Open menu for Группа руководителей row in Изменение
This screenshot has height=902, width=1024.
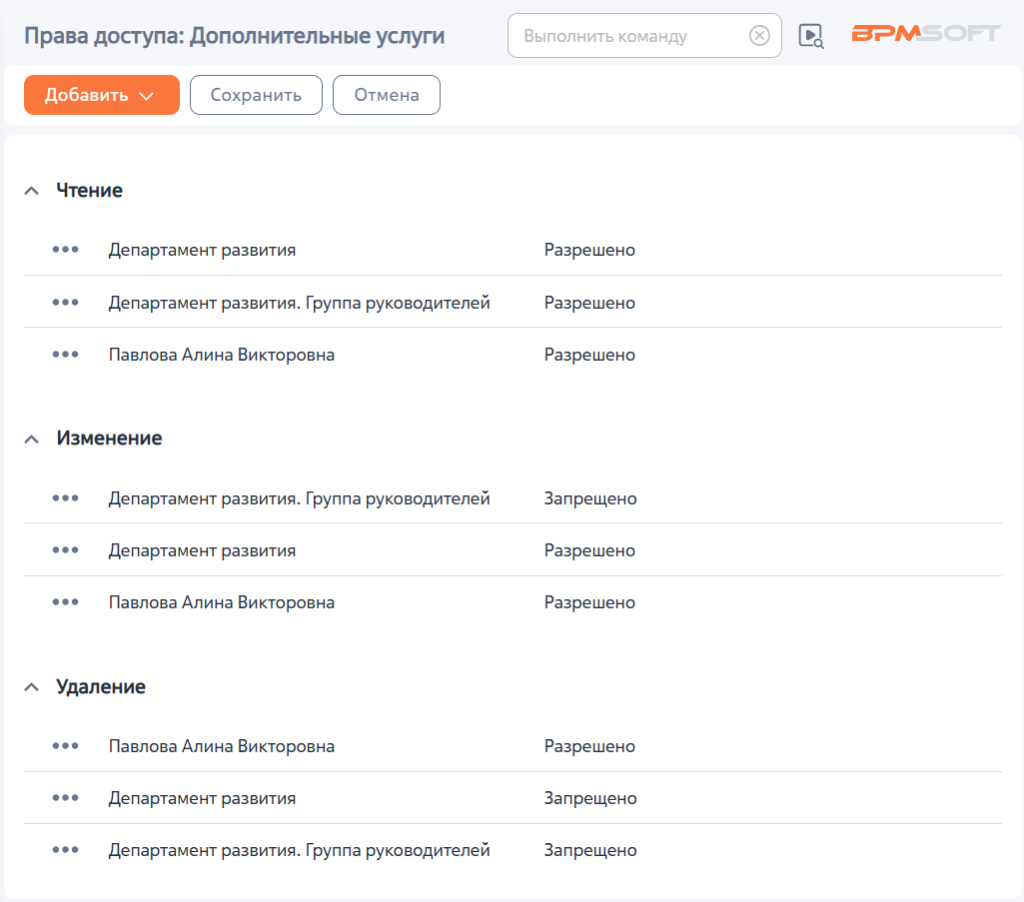65,498
